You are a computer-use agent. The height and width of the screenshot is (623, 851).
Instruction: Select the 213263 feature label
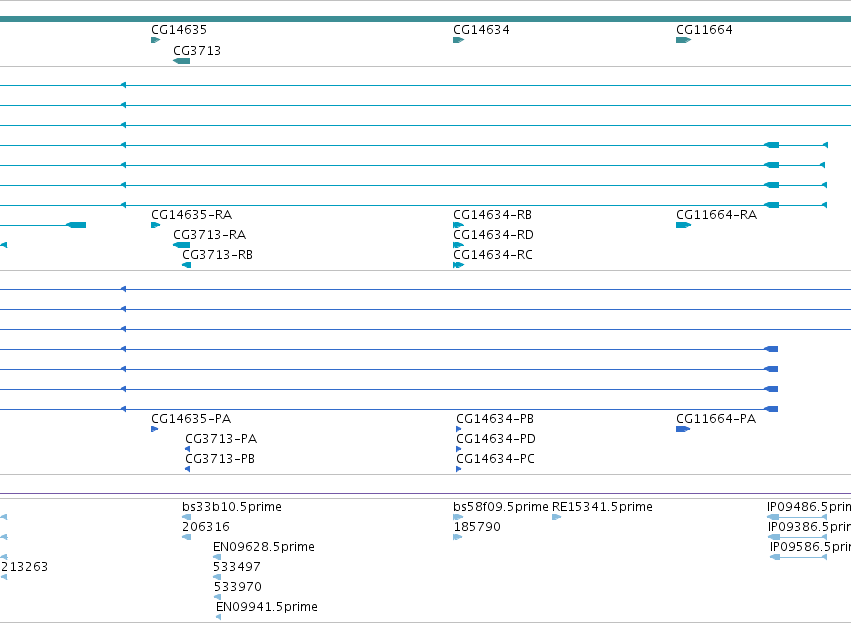tap(24, 567)
